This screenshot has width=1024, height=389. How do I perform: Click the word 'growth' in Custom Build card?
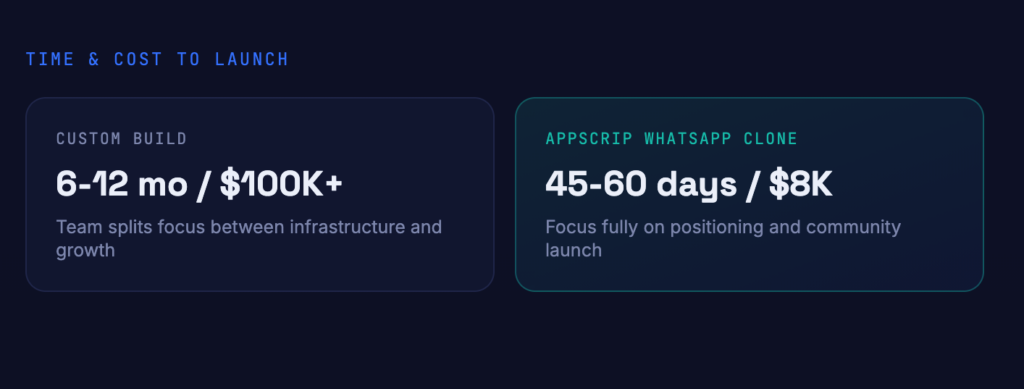pos(86,251)
